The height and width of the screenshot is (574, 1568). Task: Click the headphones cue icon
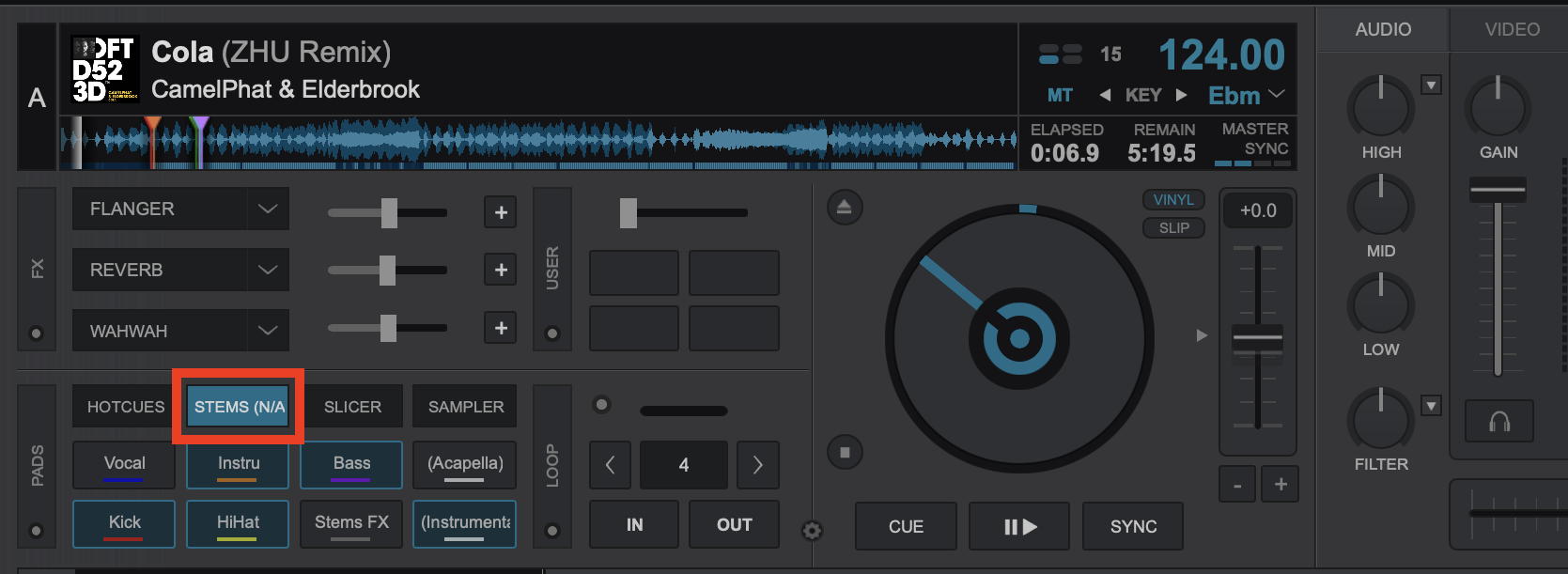(1499, 422)
